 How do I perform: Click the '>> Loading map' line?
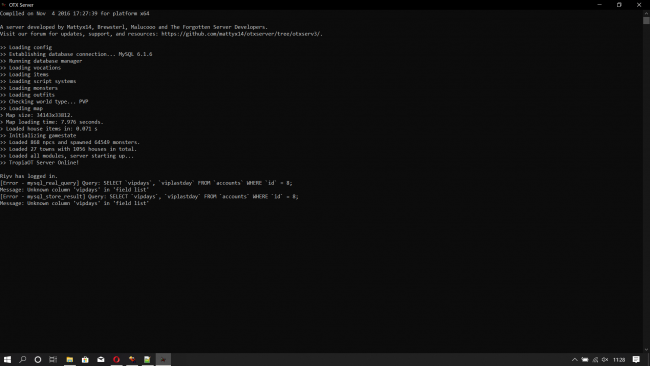(22, 108)
